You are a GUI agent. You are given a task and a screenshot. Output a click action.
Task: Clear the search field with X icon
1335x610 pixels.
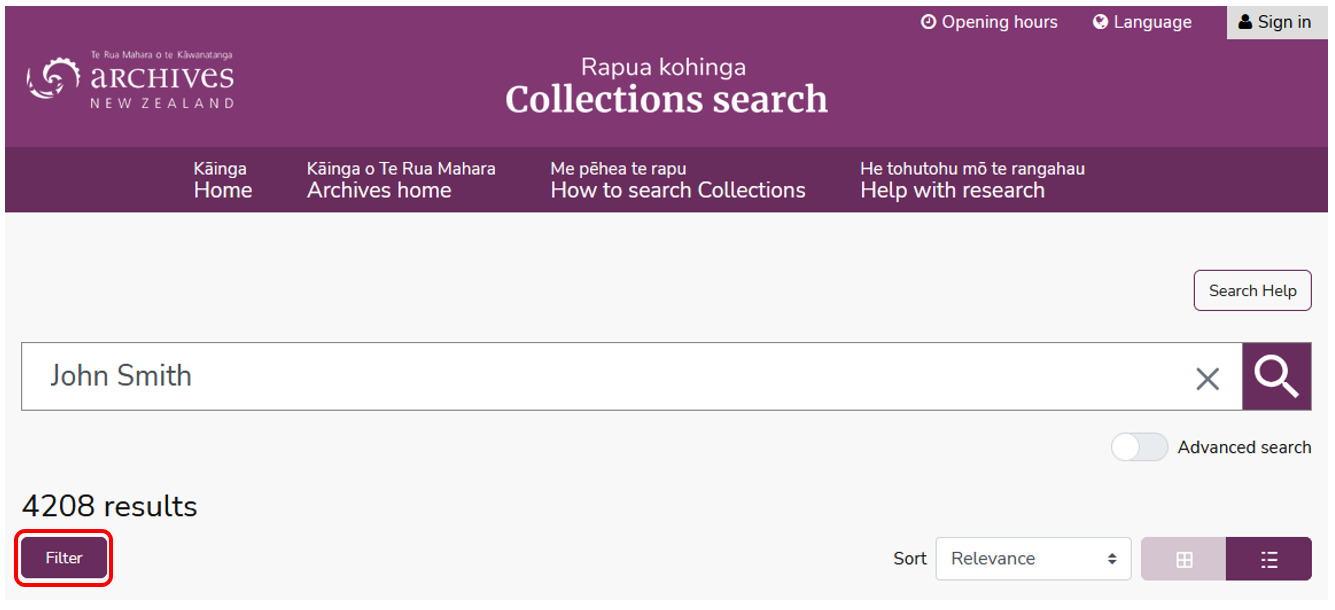(x=1208, y=378)
